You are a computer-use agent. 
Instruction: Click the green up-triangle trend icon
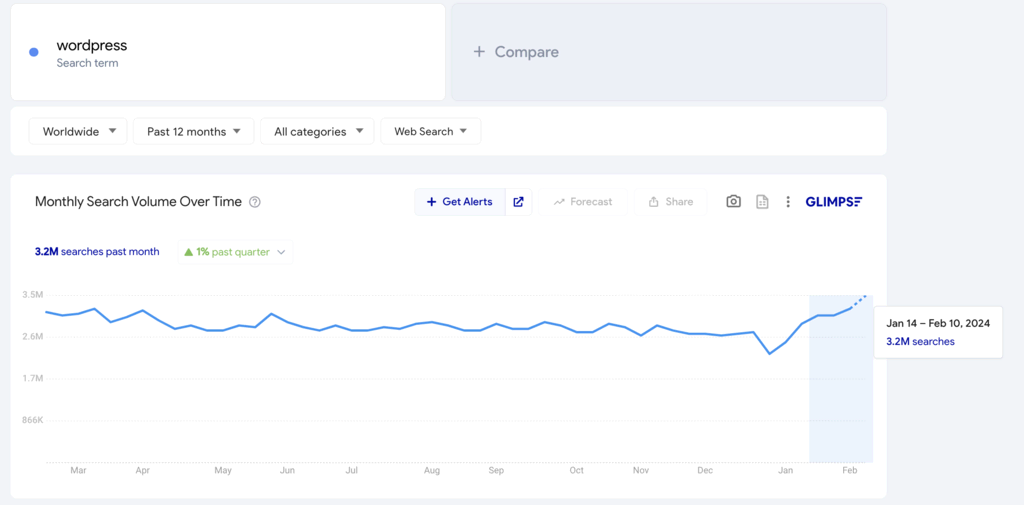187,252
